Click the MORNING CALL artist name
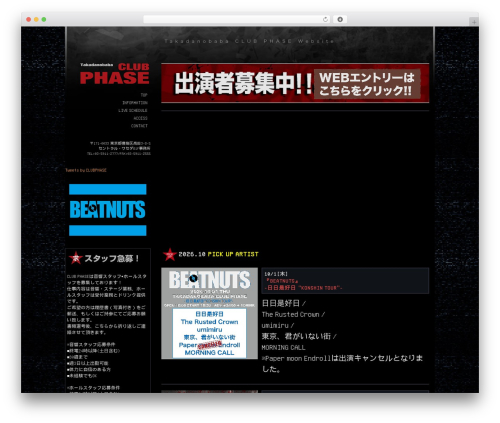Viewport: 500px width, 423px height. [283, 348]
